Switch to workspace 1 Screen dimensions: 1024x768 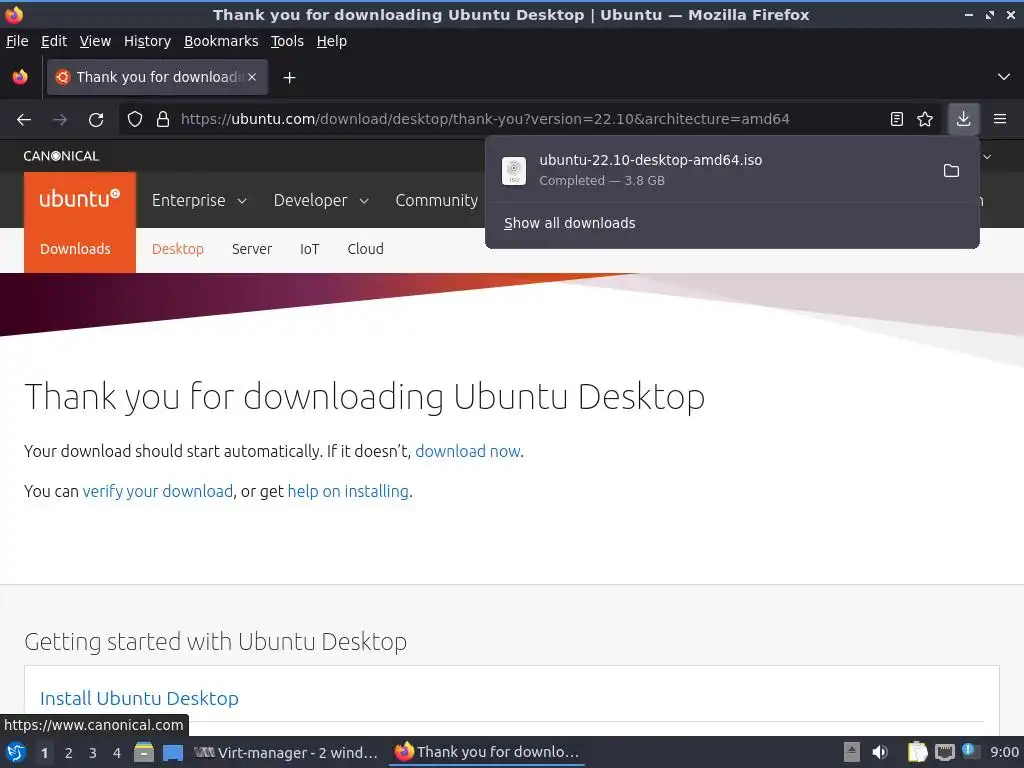(x=44, y=753)
